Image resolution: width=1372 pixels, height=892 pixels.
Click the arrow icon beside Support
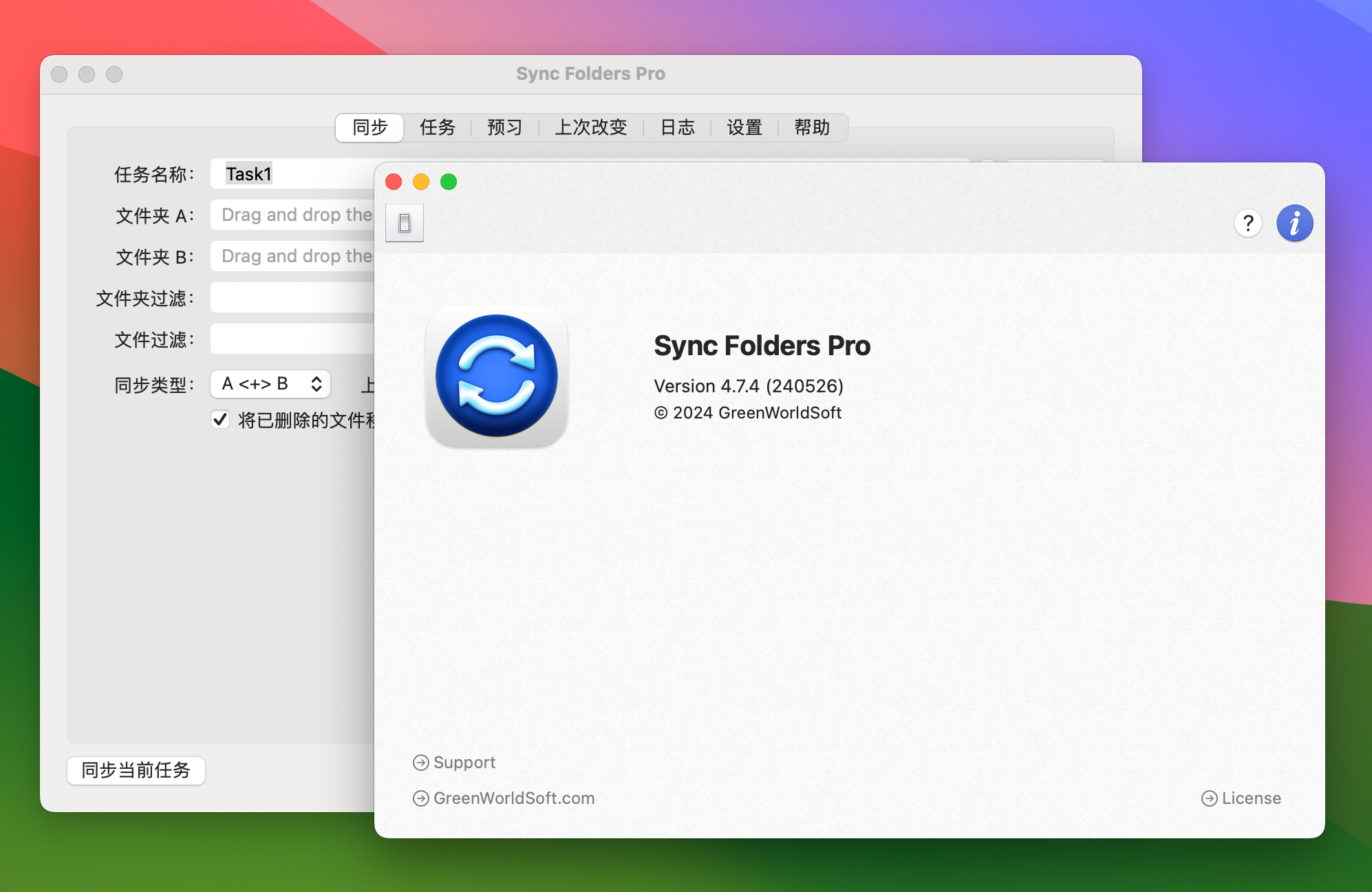click(420, 763)
